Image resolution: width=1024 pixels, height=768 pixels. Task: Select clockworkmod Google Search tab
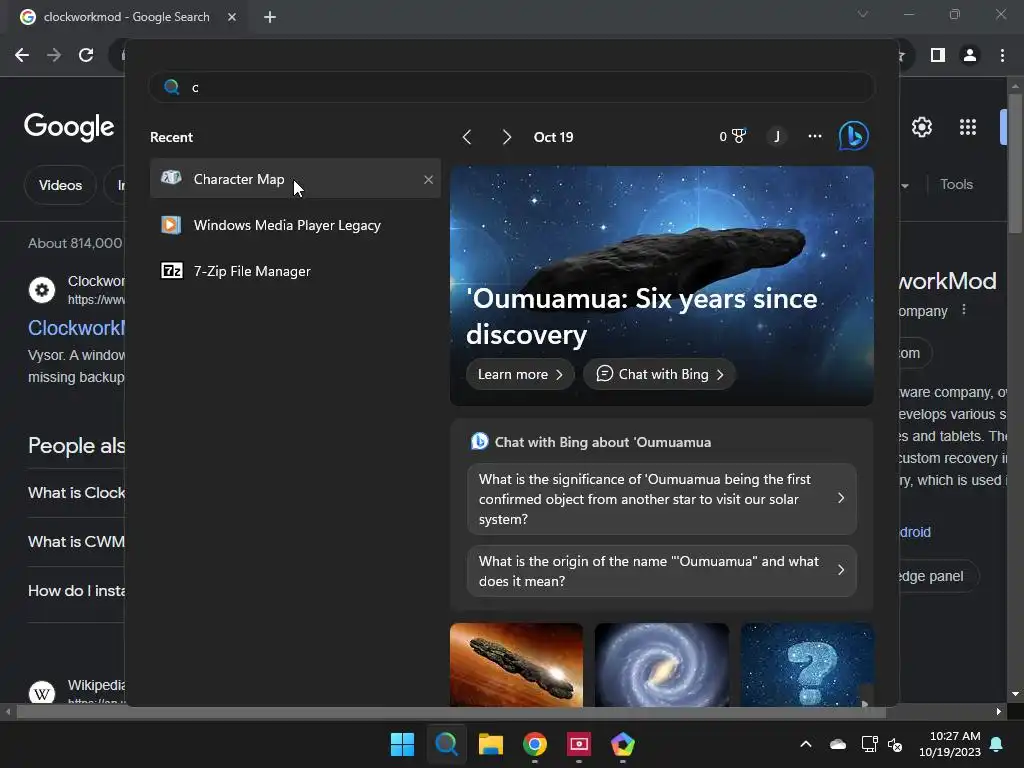pyautogui.click(x=129, y=17)
